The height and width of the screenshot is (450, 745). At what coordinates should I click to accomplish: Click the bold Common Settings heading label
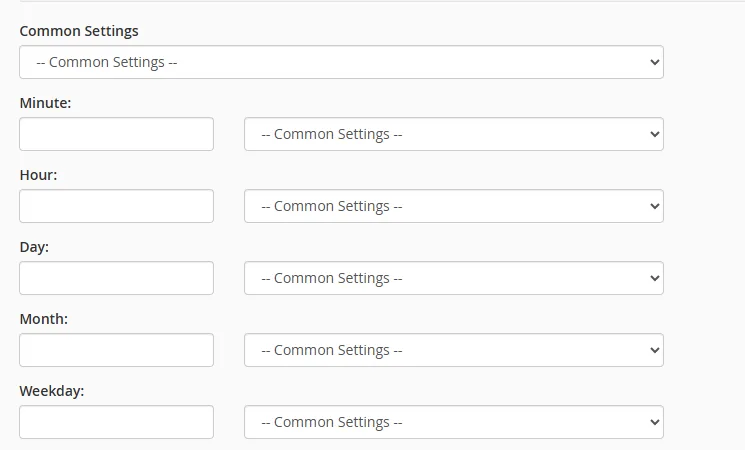coord(79,31)
